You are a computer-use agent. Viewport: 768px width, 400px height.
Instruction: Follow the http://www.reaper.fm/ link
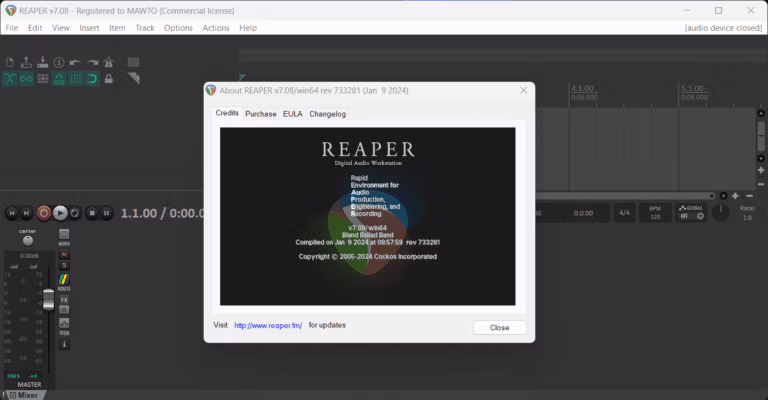268,326
